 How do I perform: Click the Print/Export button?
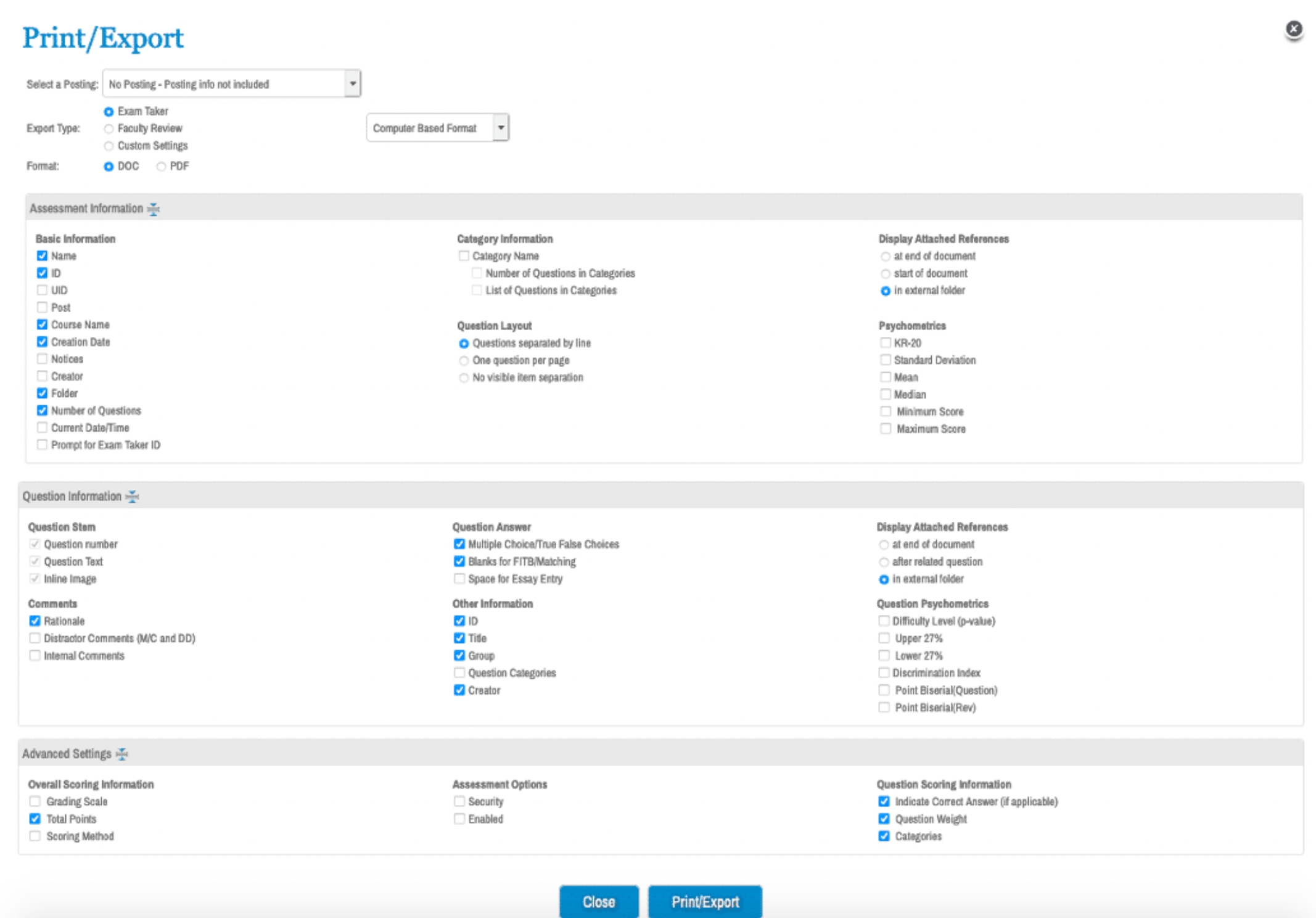[704, 901]
